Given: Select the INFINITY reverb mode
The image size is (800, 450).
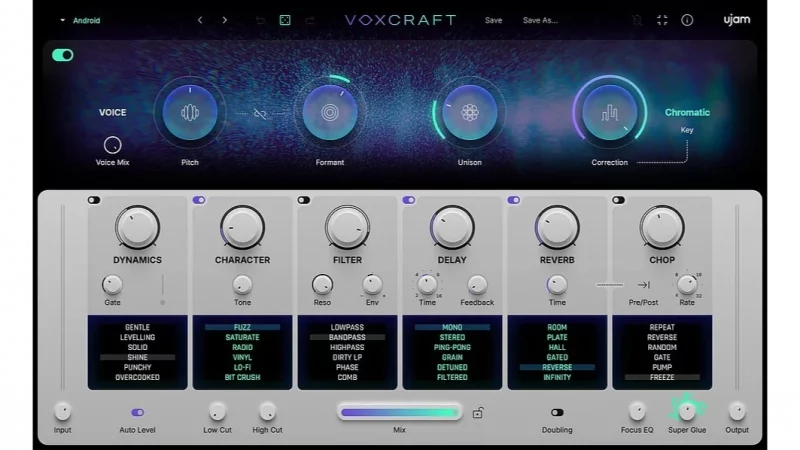Looking at the screenshot, I should pos(557,378).
